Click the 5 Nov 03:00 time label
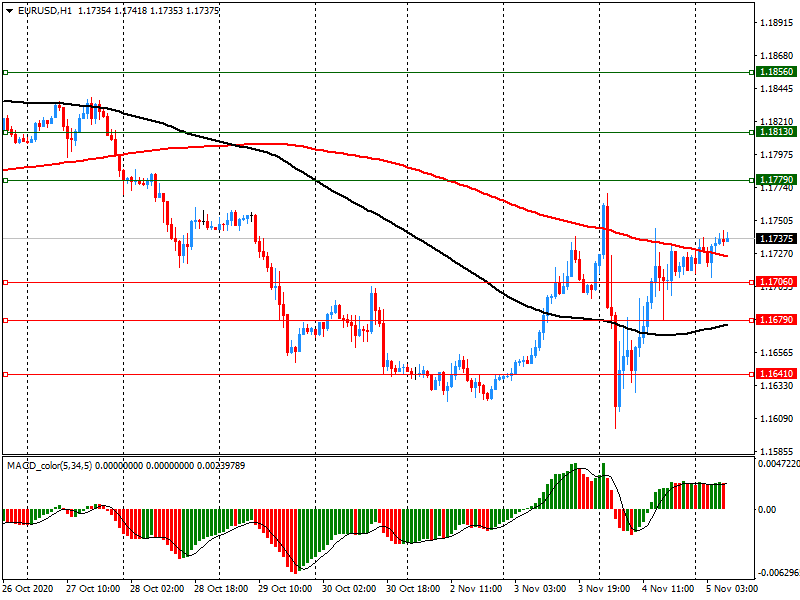800x600 pixels. tap(732, 589)
